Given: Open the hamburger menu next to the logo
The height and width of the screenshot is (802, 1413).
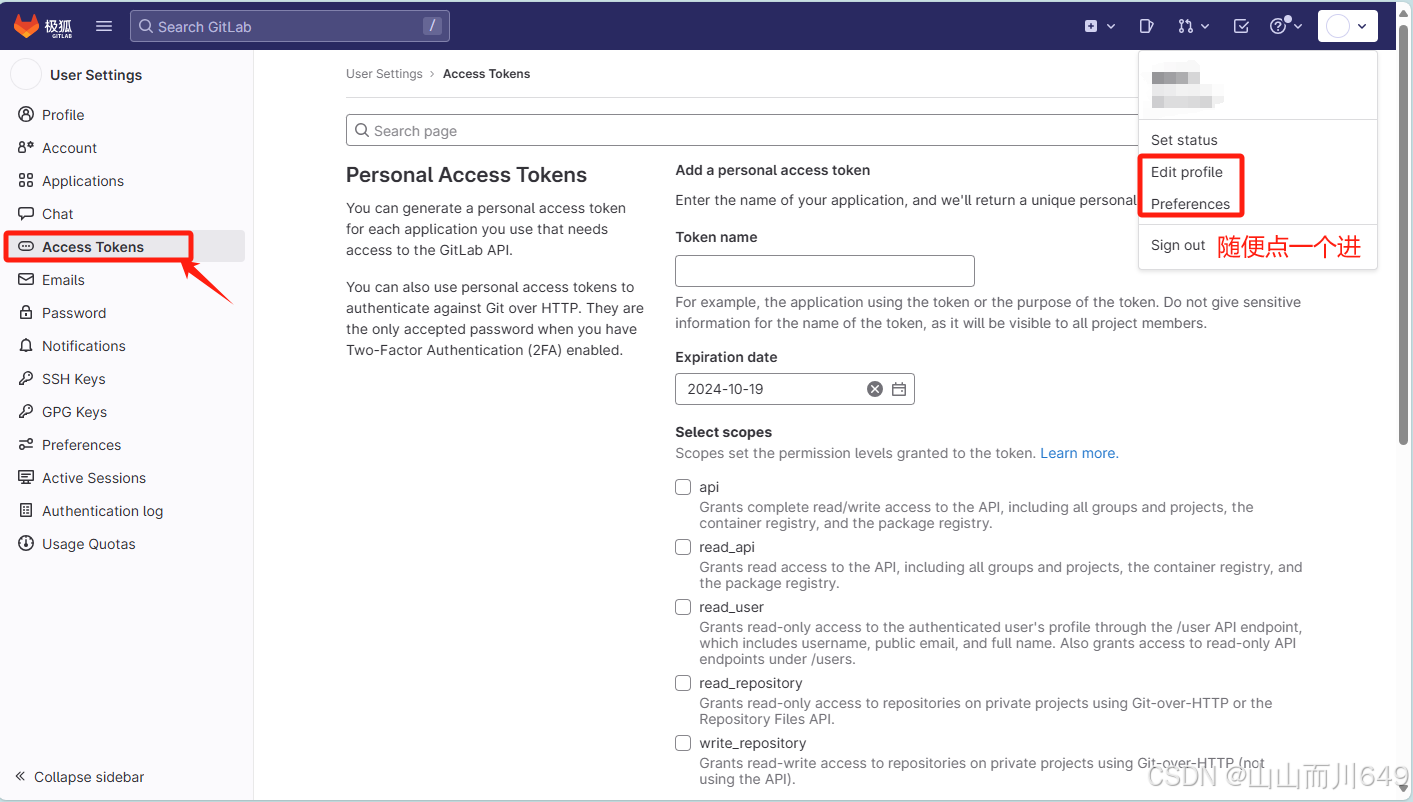Looking at the screenshot, I should pyautogui.click(x=103, y=26).
